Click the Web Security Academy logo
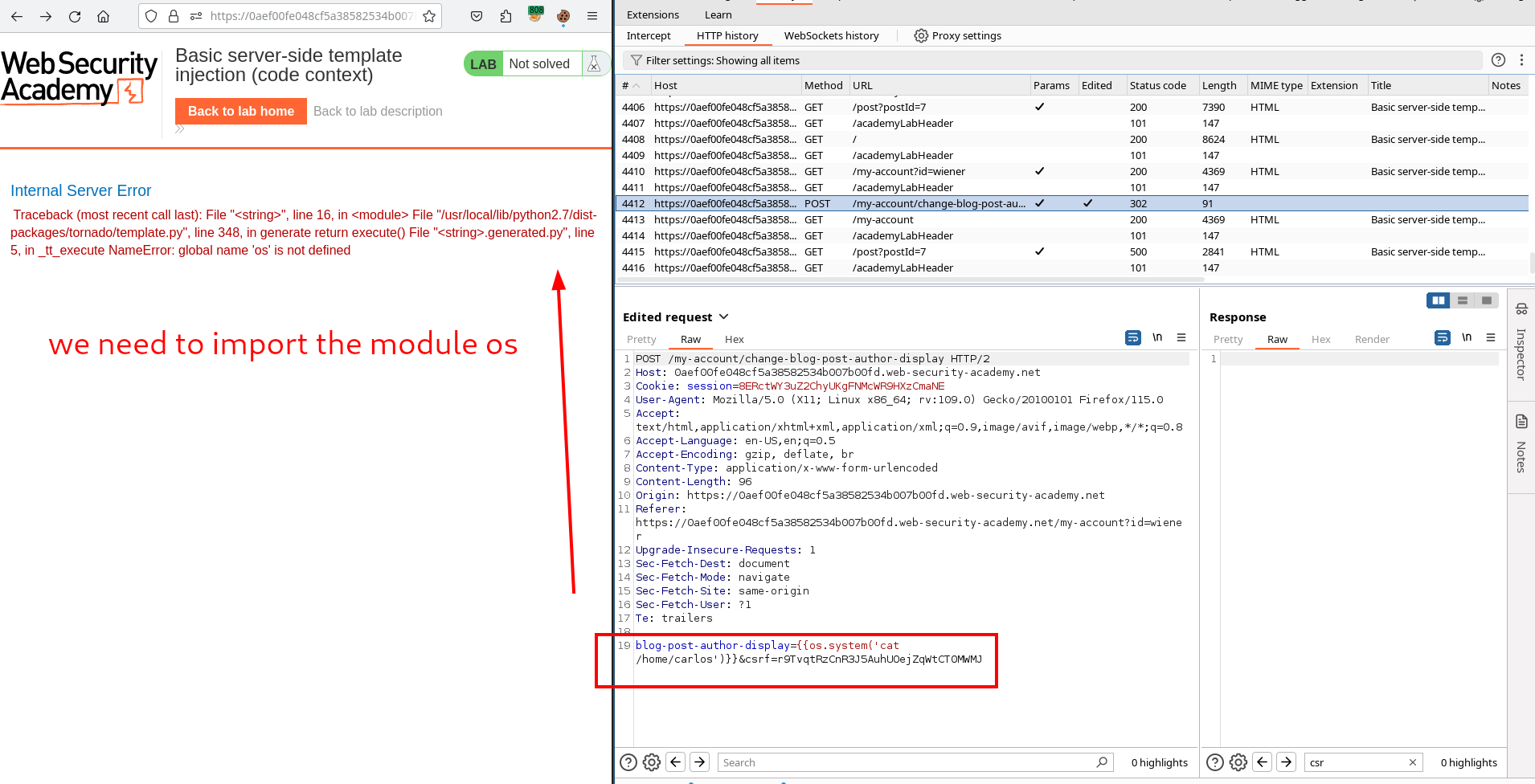Image resolution: width=1535 pixels, height=784 pixels. [79, 77]
